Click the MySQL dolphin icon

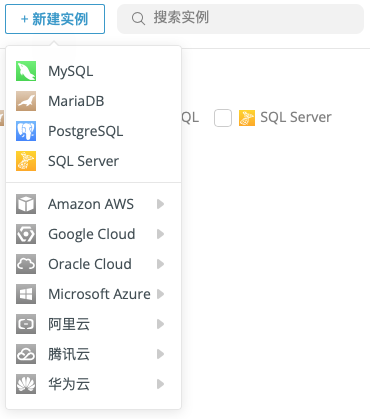[26, 71]
